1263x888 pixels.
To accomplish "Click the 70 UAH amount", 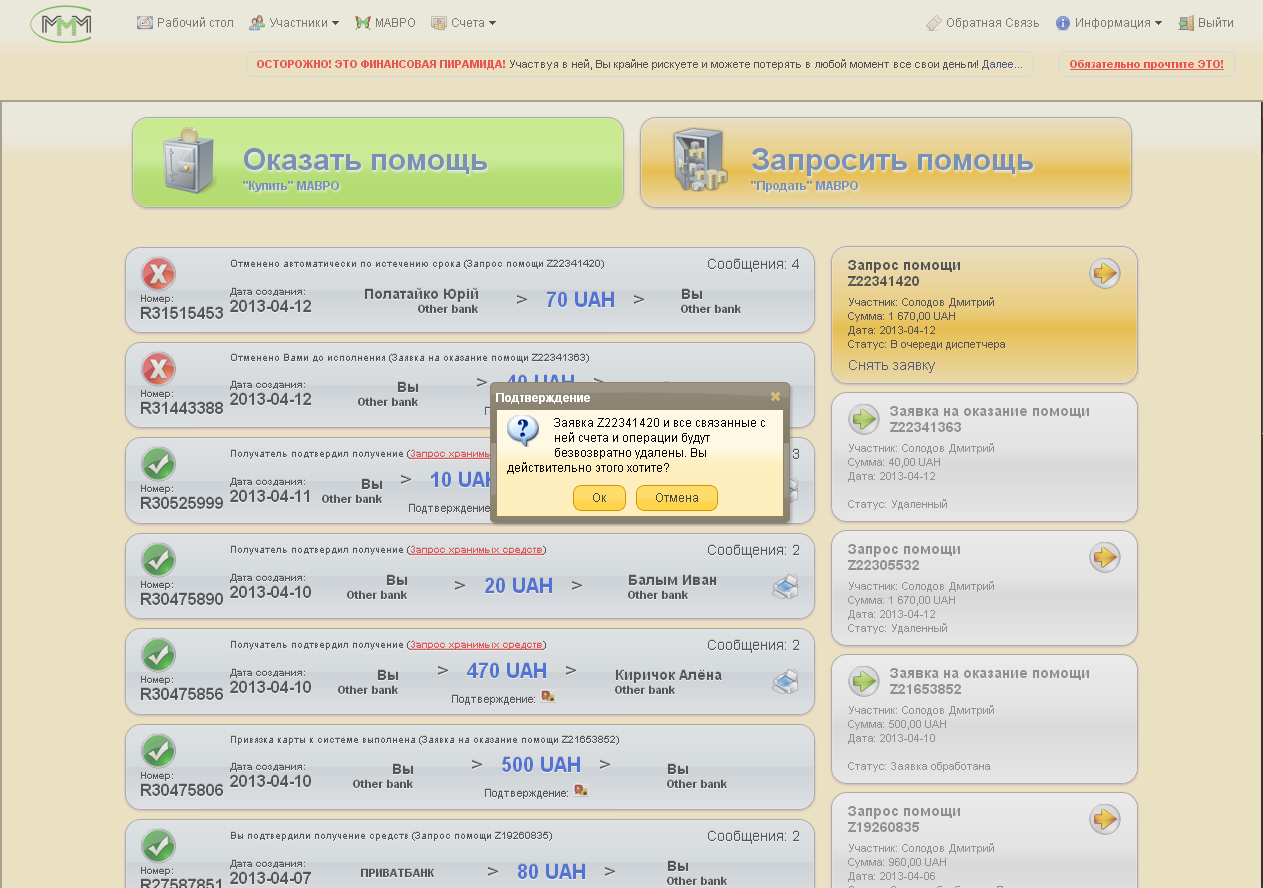I will click(580, 299).
